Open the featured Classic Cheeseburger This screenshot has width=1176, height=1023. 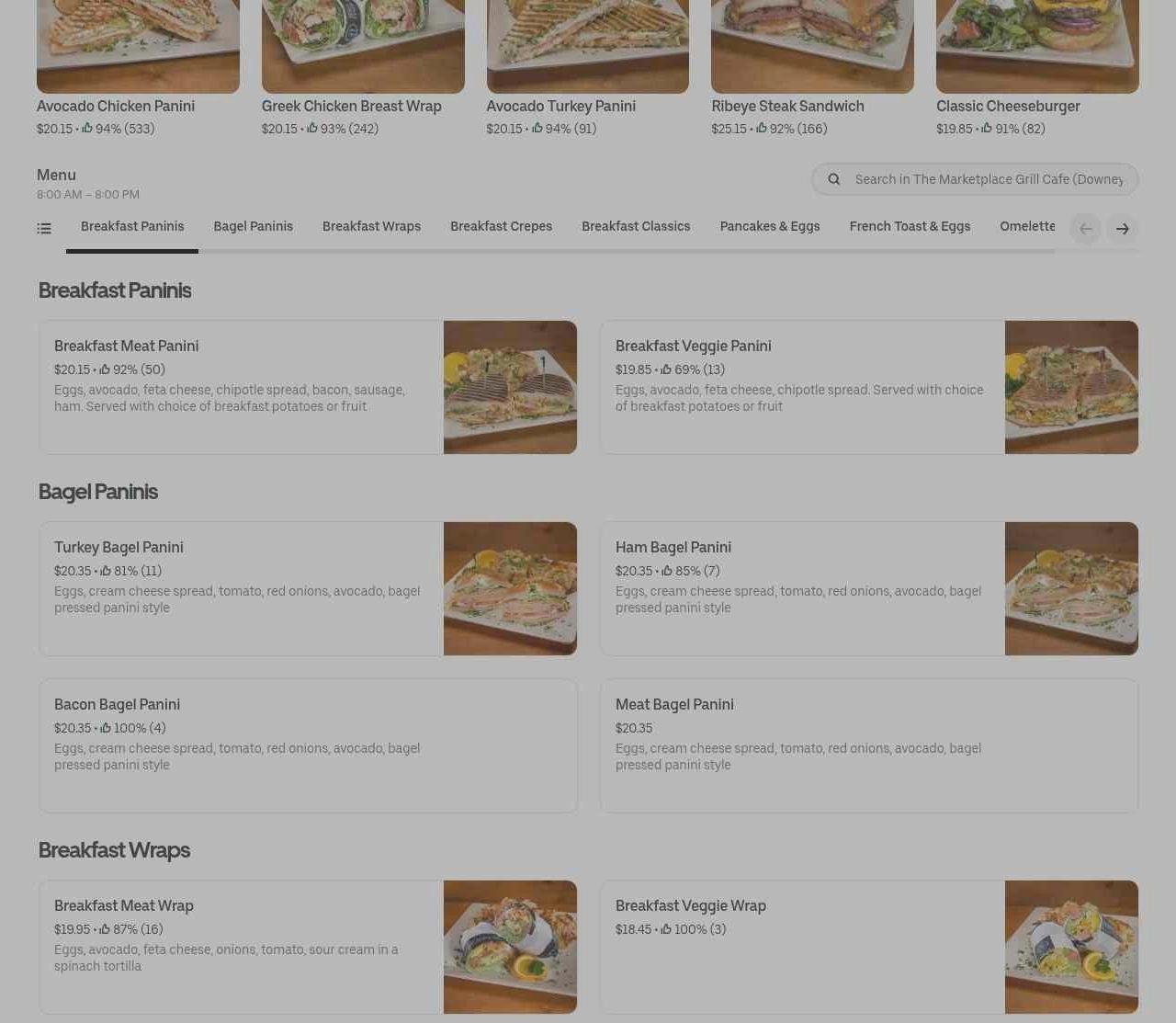tap(1037, 69)
